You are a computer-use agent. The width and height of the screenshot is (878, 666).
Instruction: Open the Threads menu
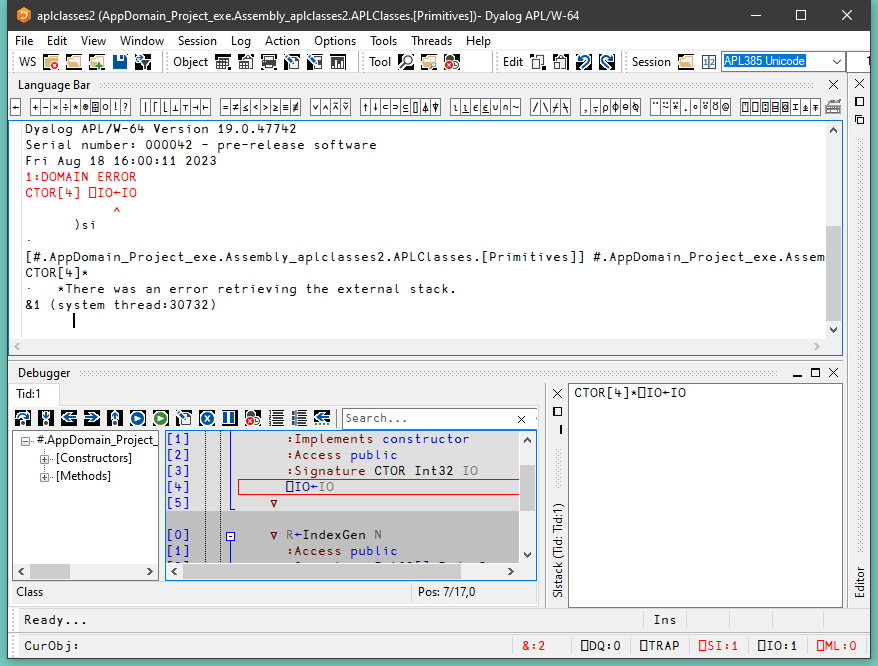[432, 41]
